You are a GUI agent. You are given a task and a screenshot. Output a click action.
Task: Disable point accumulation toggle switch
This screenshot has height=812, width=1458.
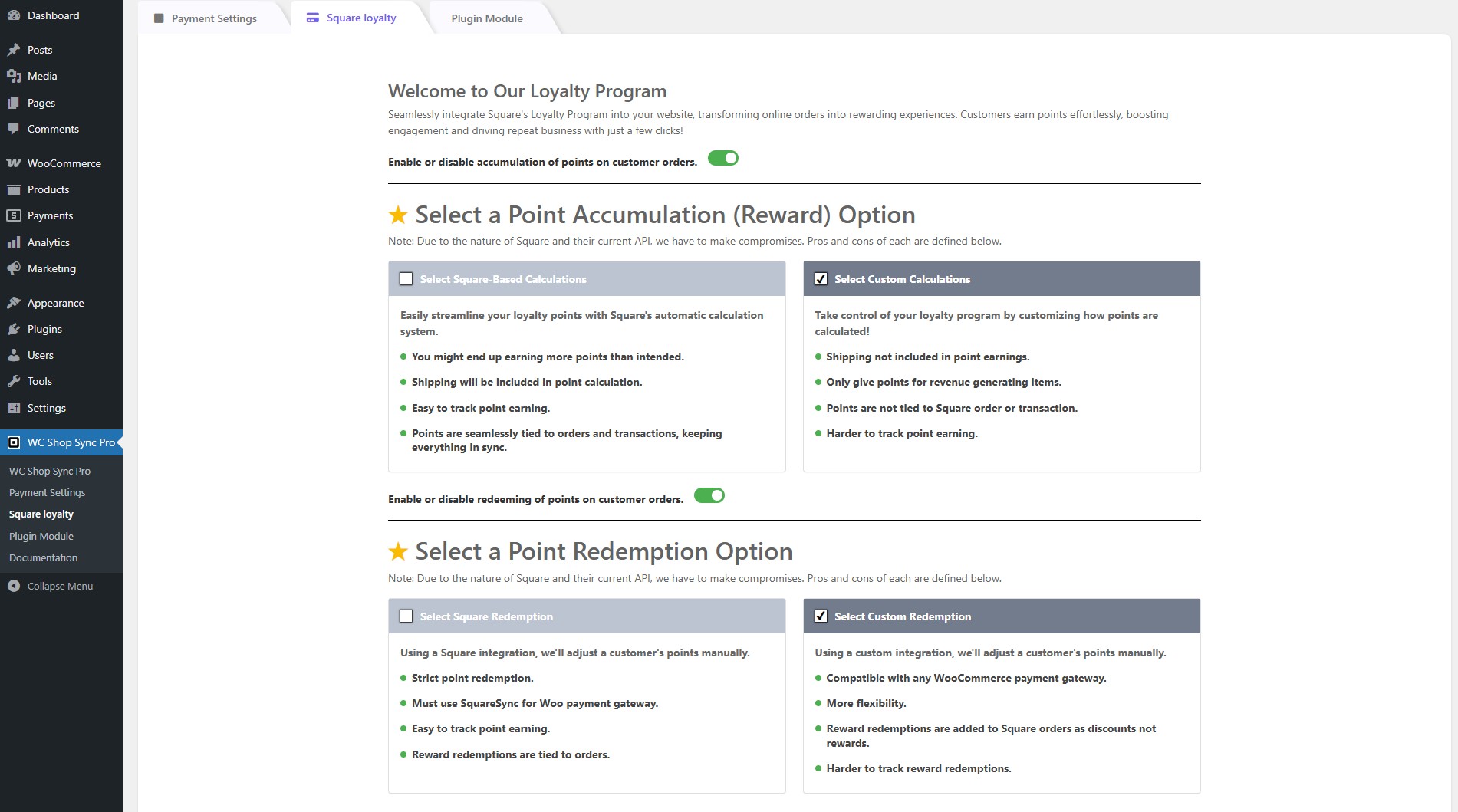tap(722, 159)
